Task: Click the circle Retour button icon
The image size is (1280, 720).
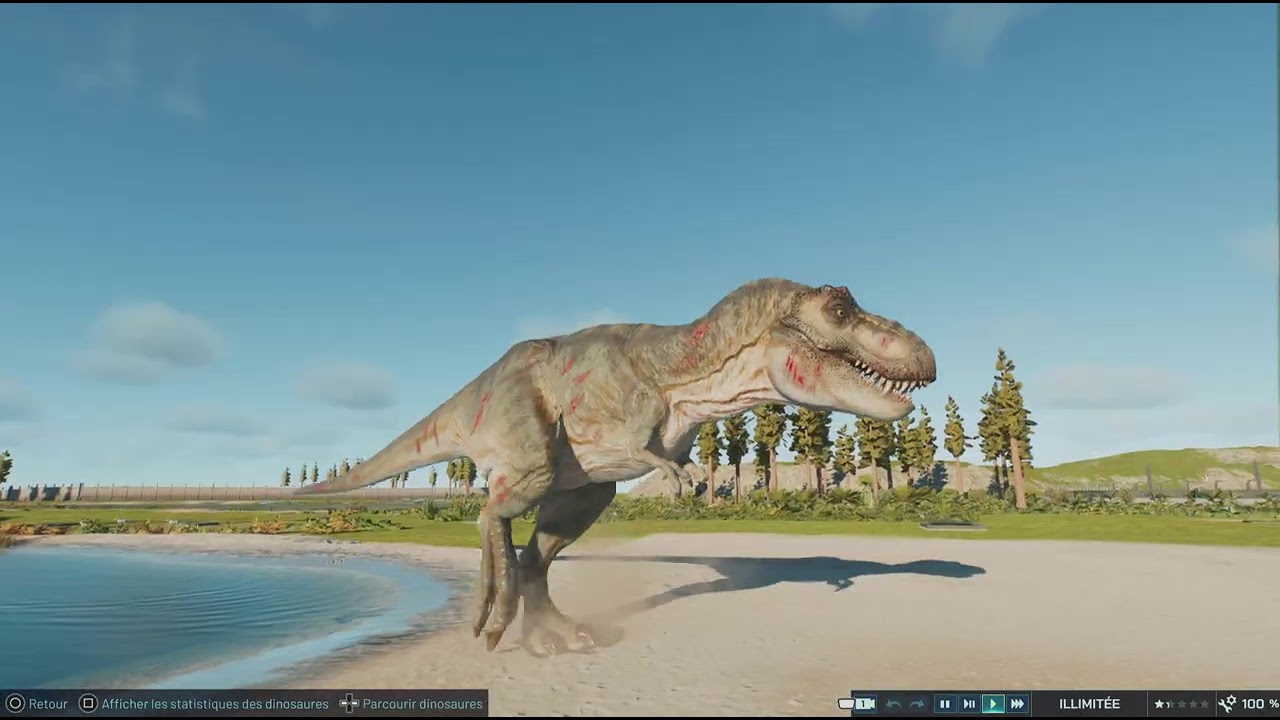Action: point(15,704)
